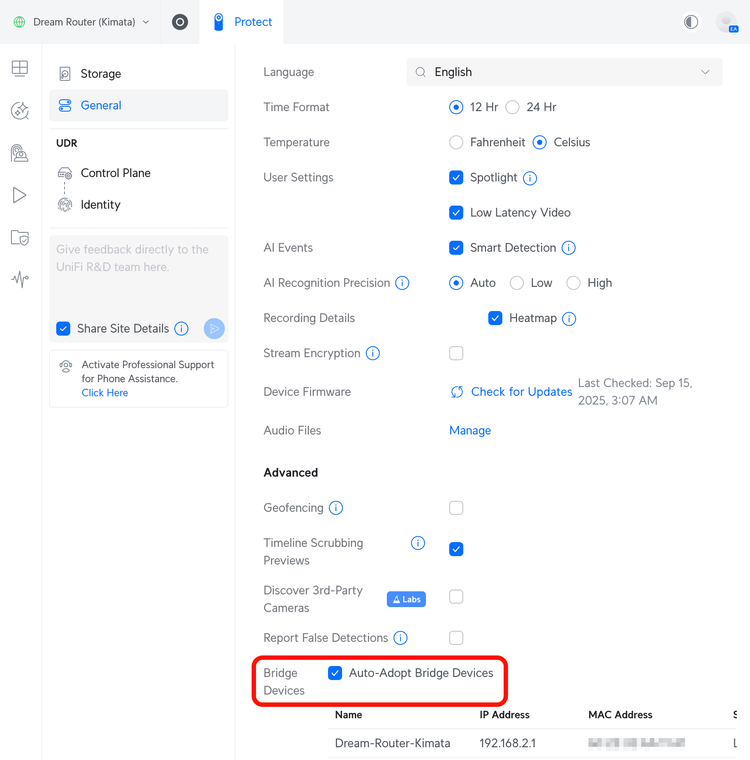Toggle Share Site Details checkbox
Viewport: 750px width, 760px height.
[x=63, y=329]
